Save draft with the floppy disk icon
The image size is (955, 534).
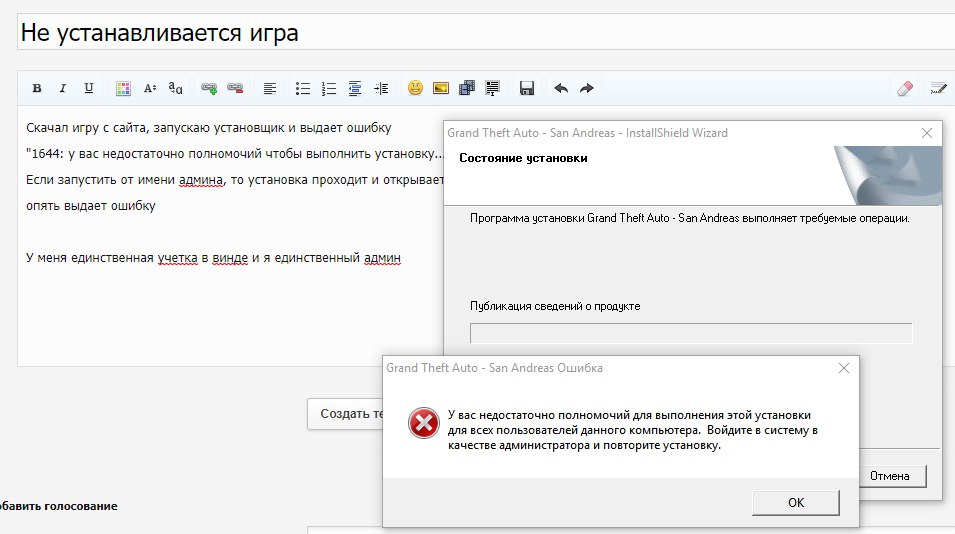pyautogui.click(x=527, y=88)
